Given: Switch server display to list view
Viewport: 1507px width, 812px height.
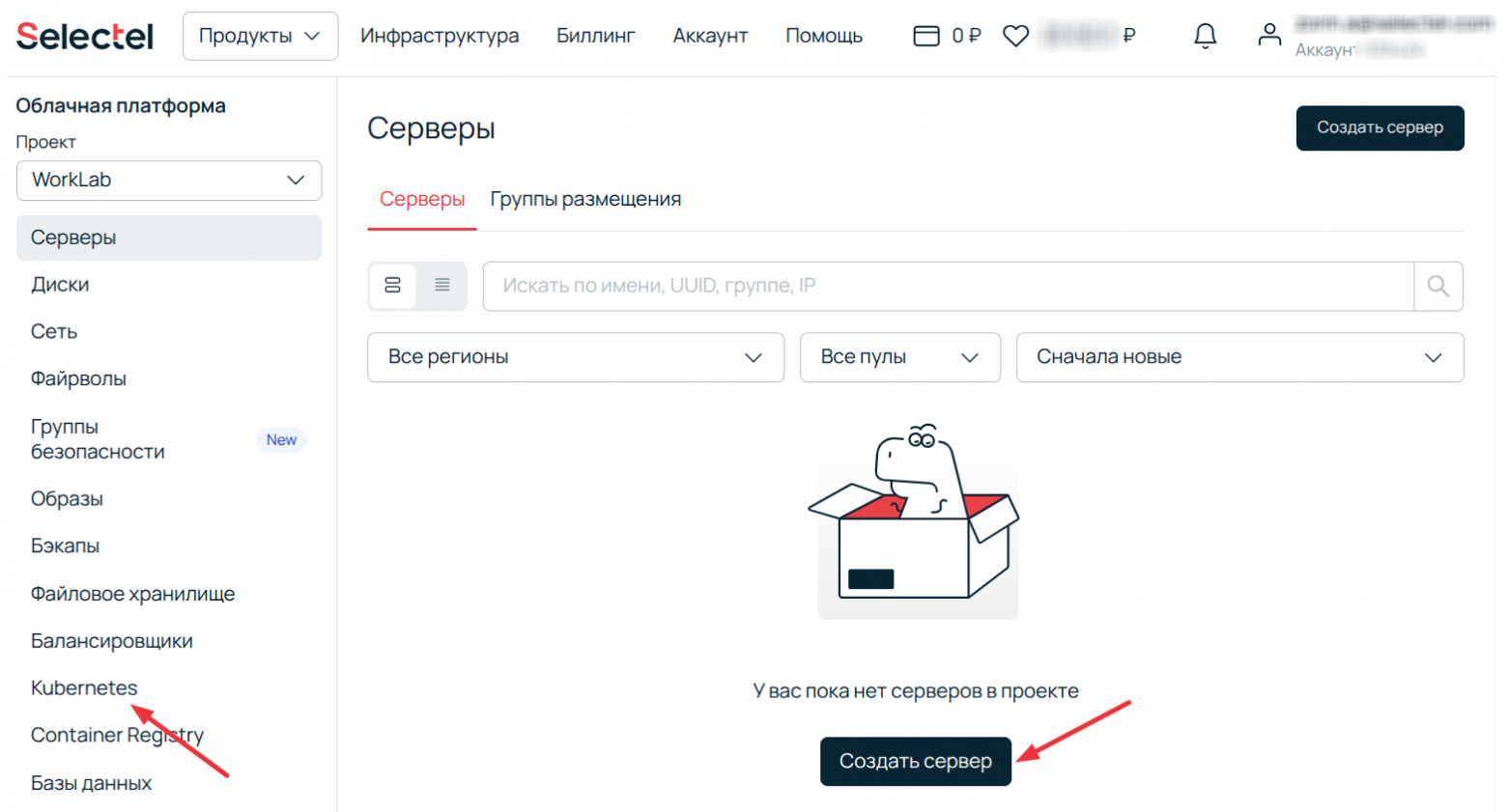Looking at the screenshot, I should pos(442,285).
